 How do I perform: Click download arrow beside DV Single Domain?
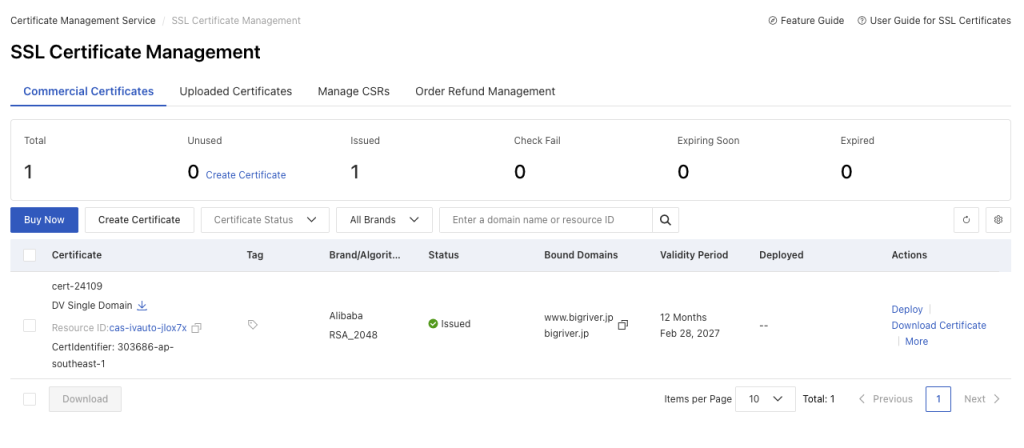tap(142, 305)
